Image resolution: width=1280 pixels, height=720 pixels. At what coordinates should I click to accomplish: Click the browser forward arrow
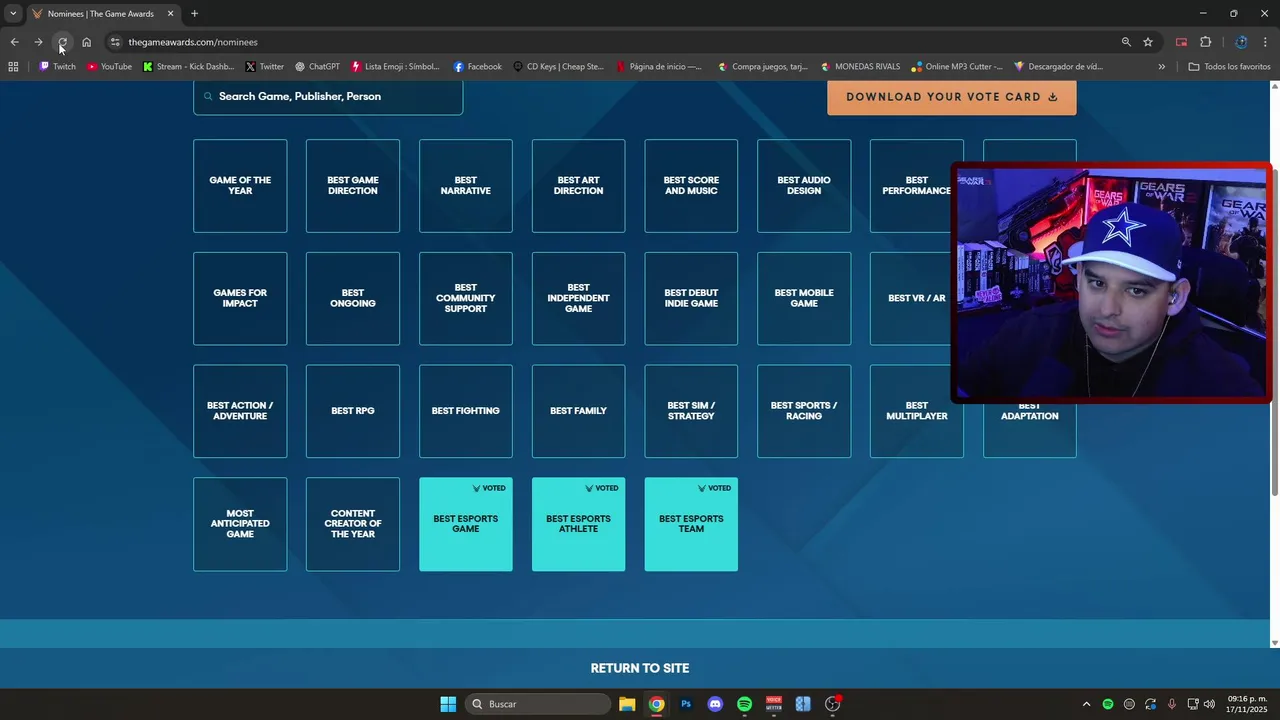38,42
